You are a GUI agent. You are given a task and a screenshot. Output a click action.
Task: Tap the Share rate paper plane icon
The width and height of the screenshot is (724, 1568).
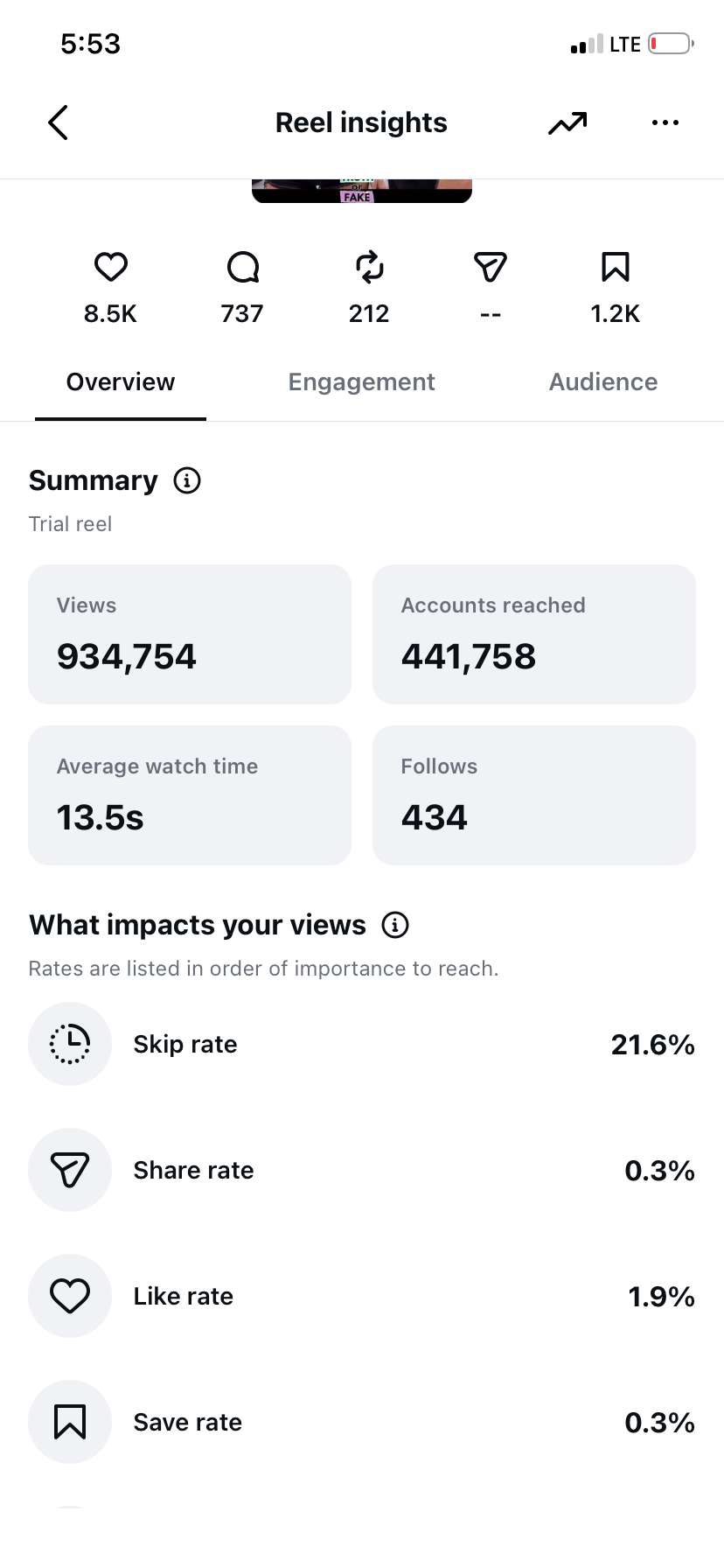pos(70,1170)
